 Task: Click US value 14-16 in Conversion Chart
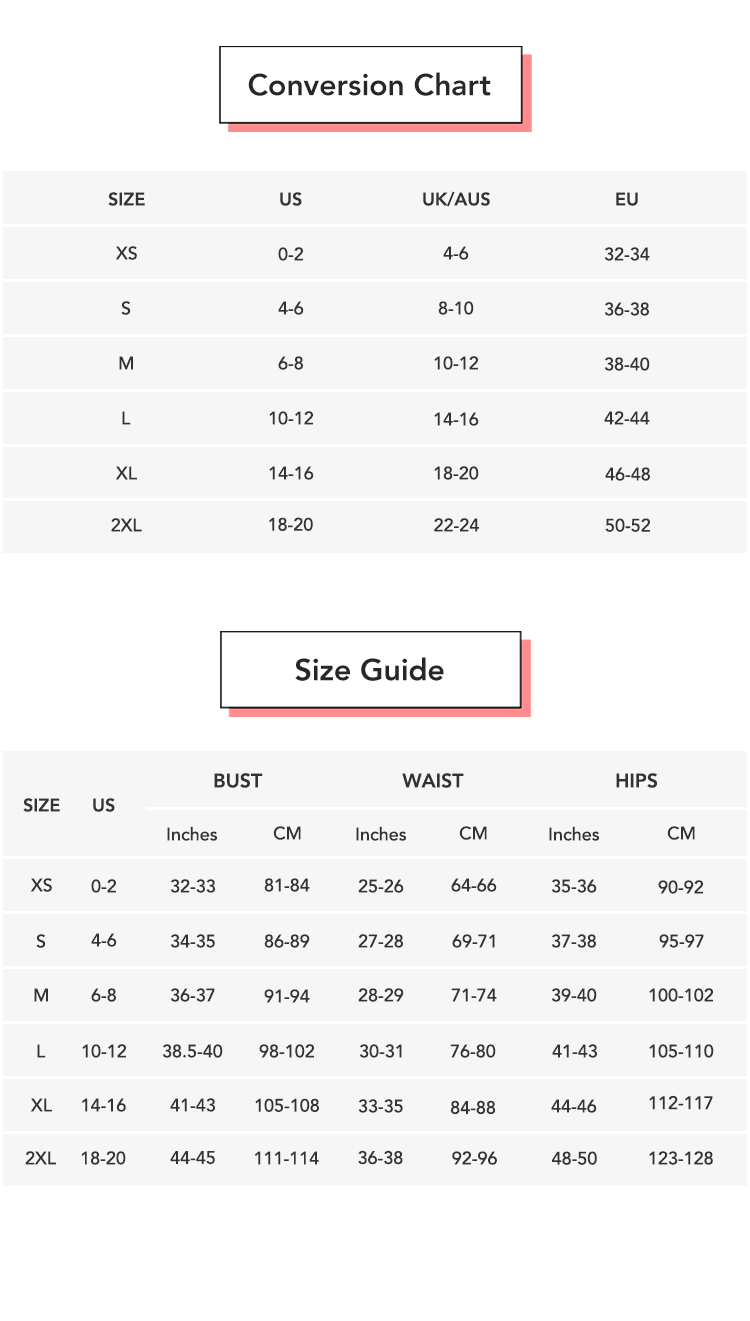[x=290, y=473]
